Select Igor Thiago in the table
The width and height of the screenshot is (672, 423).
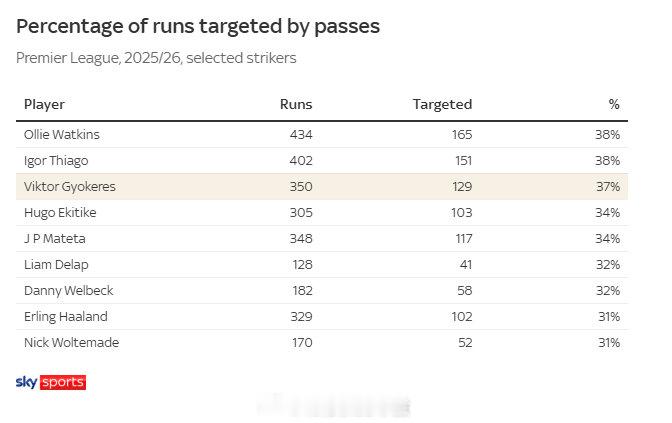point(55,160)
